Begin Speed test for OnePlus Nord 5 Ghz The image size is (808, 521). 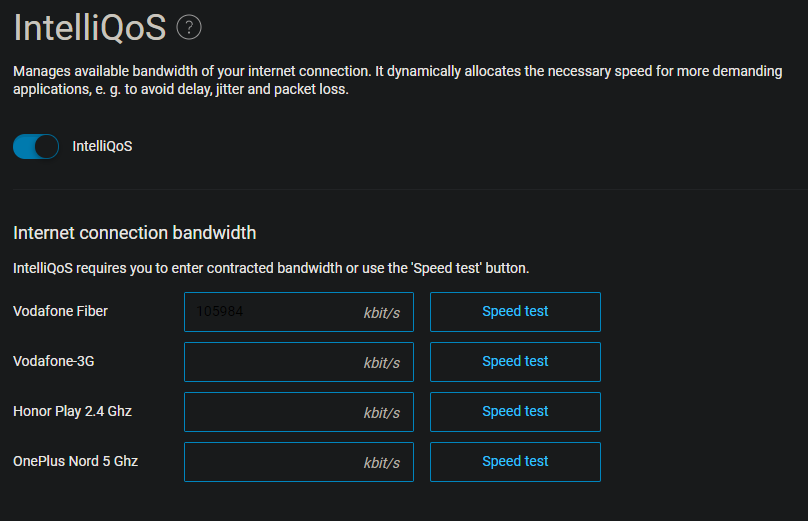[x=515, y=462]
